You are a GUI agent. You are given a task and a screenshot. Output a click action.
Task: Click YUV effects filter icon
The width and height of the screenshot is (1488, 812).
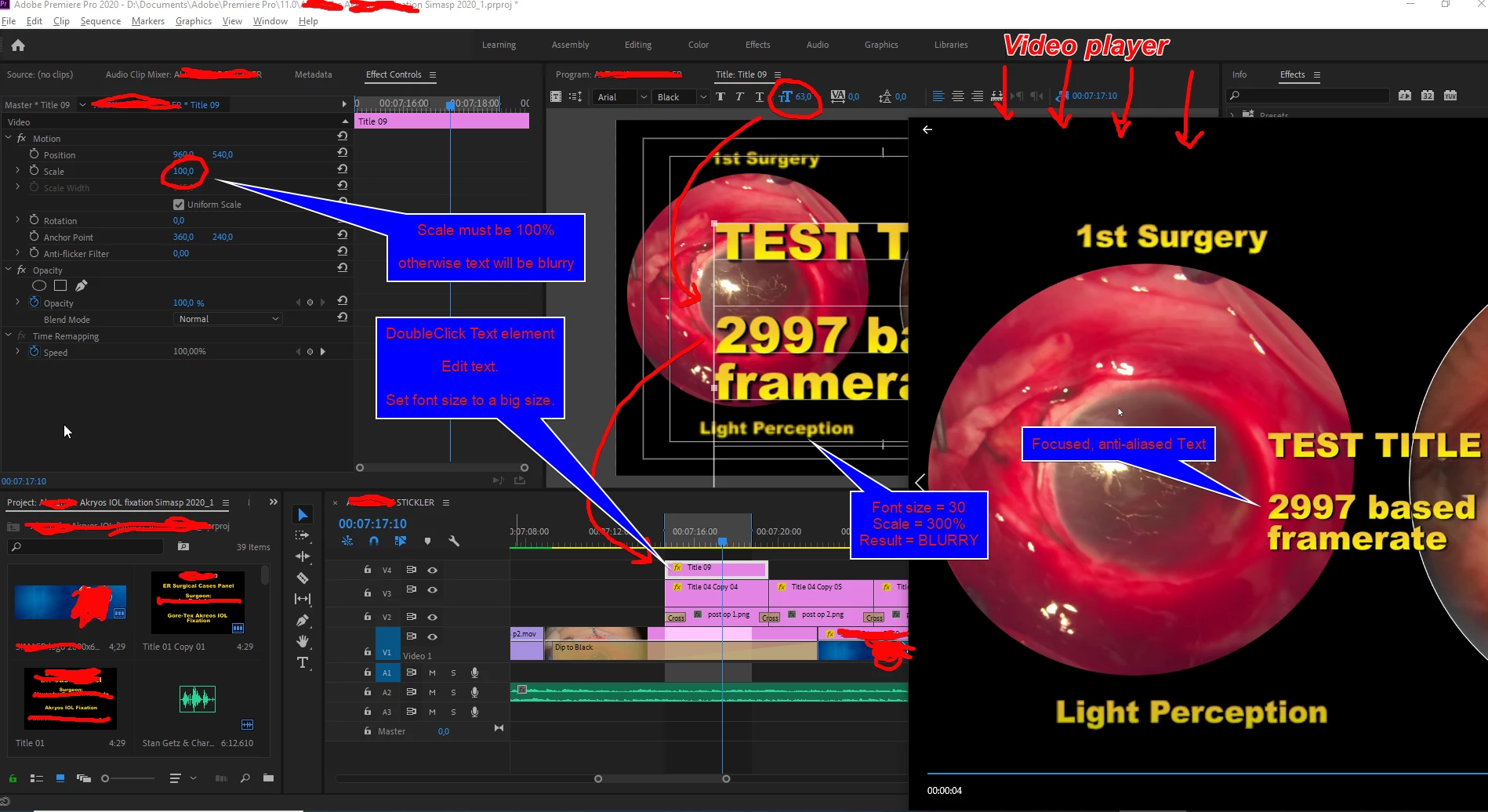(1450, 96)
